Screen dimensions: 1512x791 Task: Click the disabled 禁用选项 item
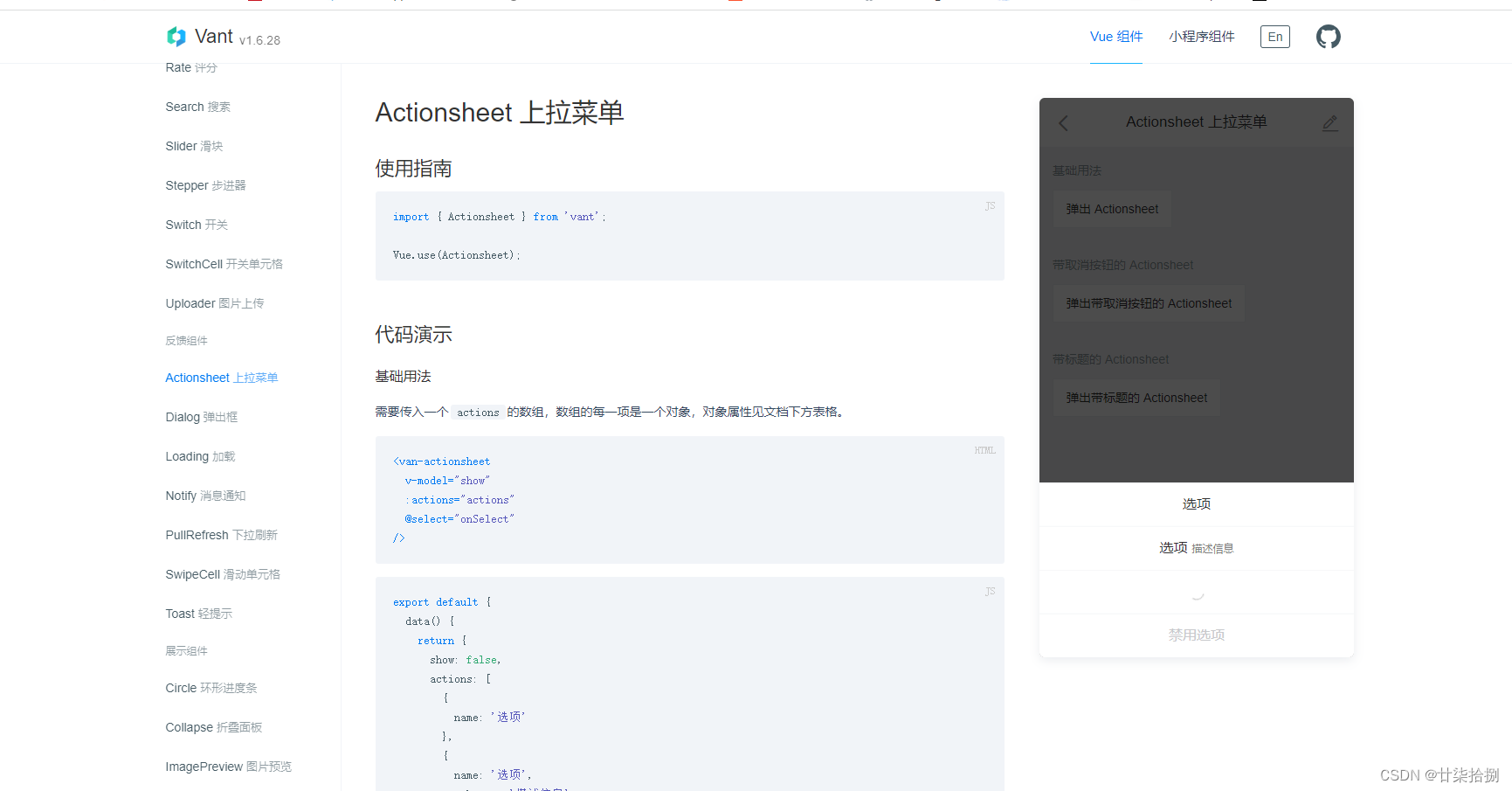(1197, 635)
